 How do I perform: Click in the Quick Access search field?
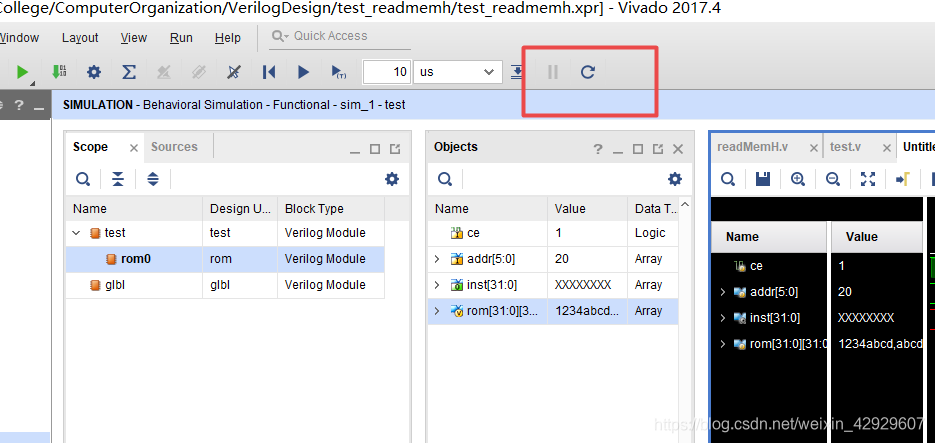(x=340, y=36)
